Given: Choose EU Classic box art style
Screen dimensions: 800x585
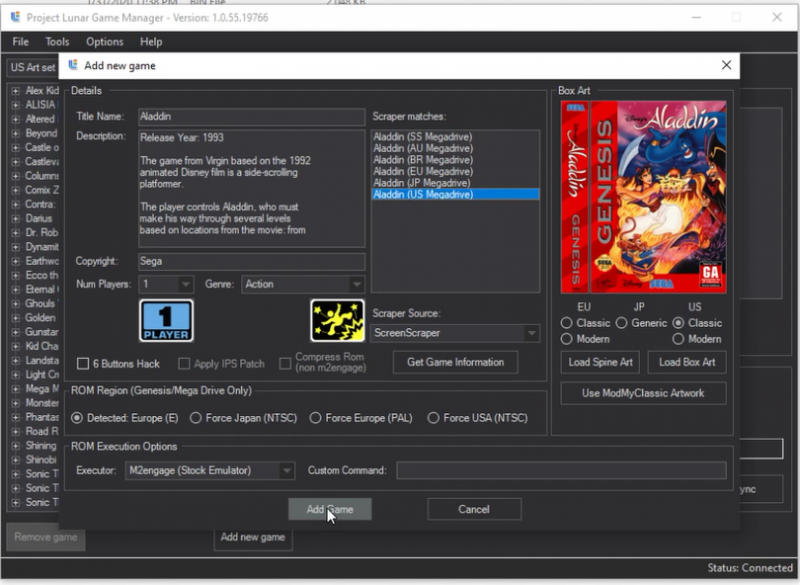Looking at the screenshot, I should 566,323.
